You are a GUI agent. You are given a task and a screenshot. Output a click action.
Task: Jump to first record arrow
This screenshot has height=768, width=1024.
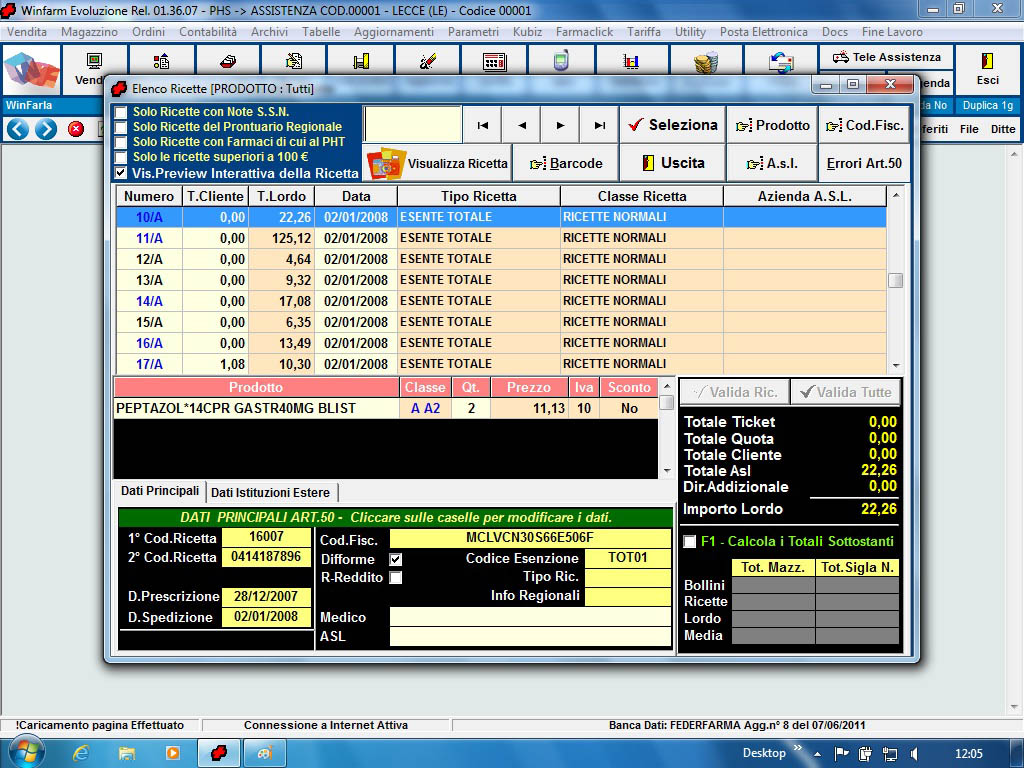point(482,125)
